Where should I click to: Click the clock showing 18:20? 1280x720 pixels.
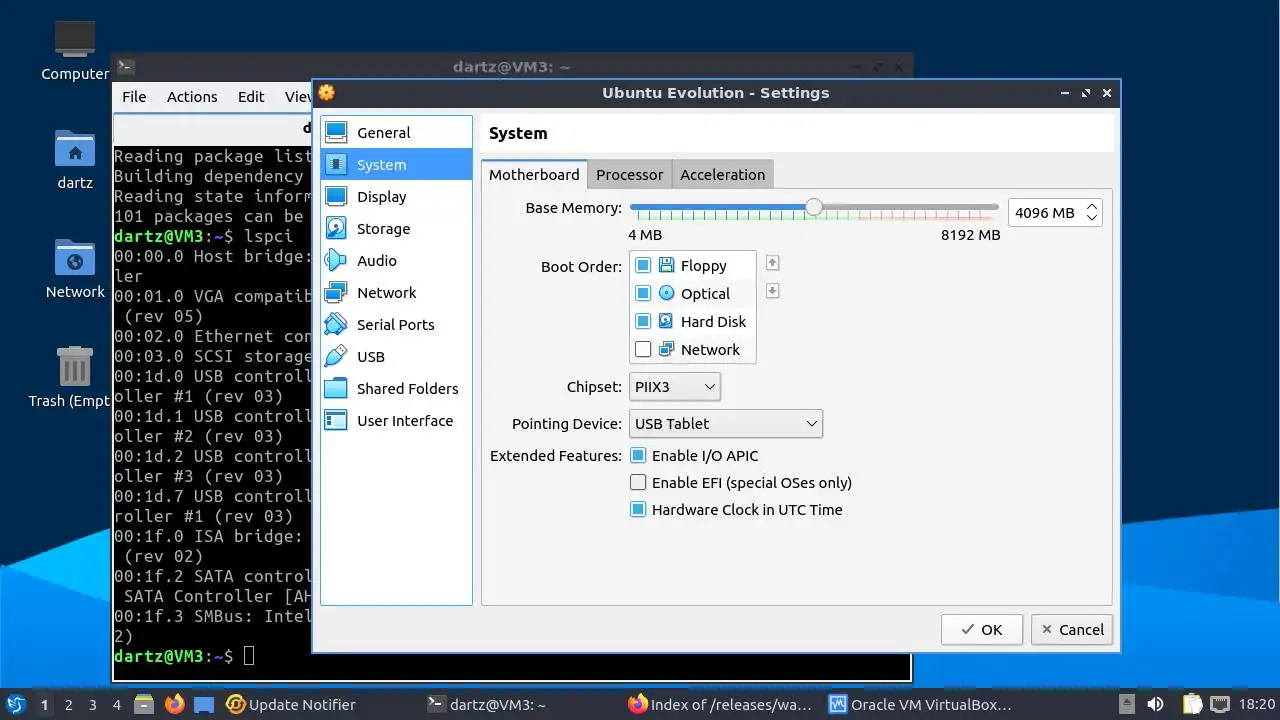tap(1257, 704)
